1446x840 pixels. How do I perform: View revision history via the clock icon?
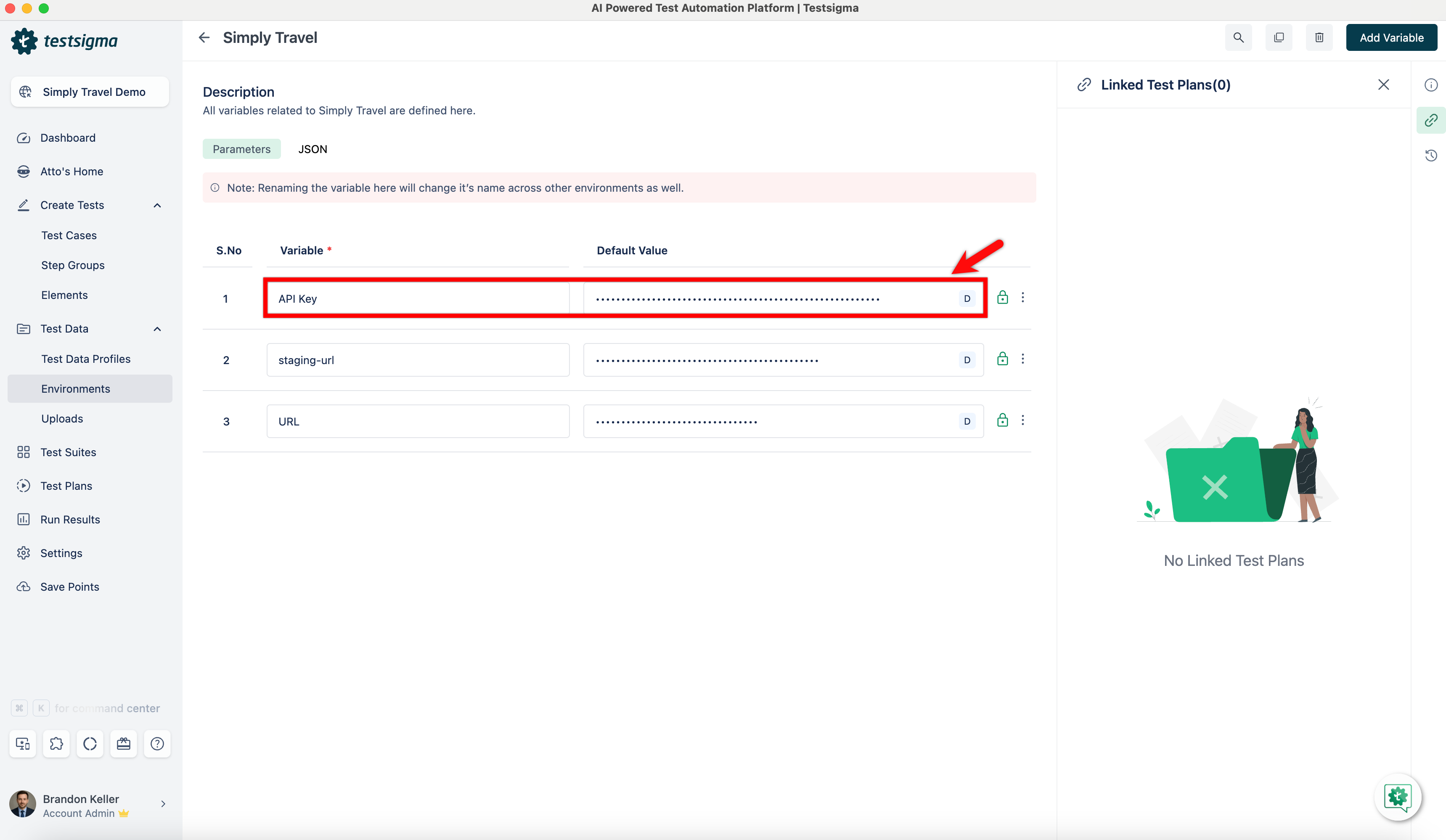[x=1430, y=156]
